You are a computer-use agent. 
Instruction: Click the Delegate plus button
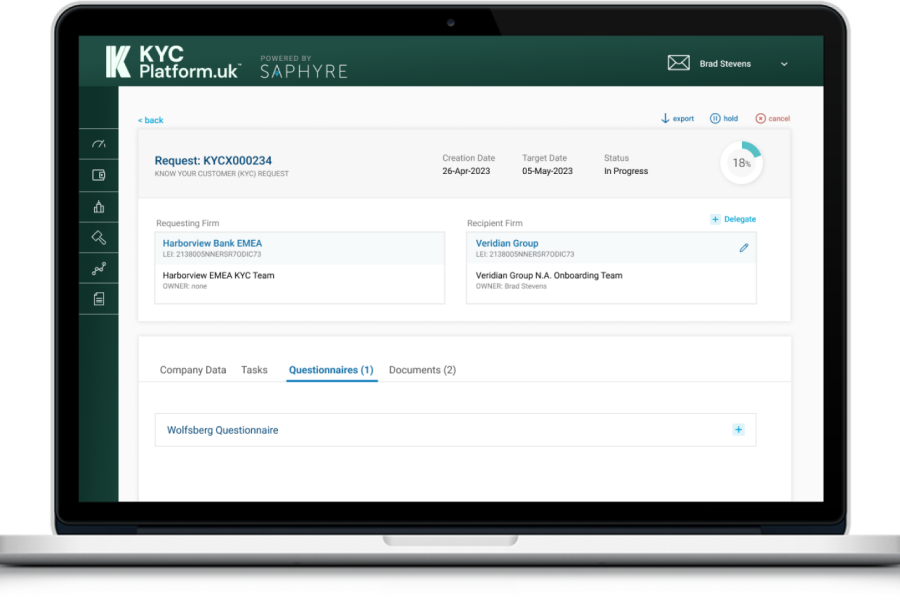pos(733,219)
